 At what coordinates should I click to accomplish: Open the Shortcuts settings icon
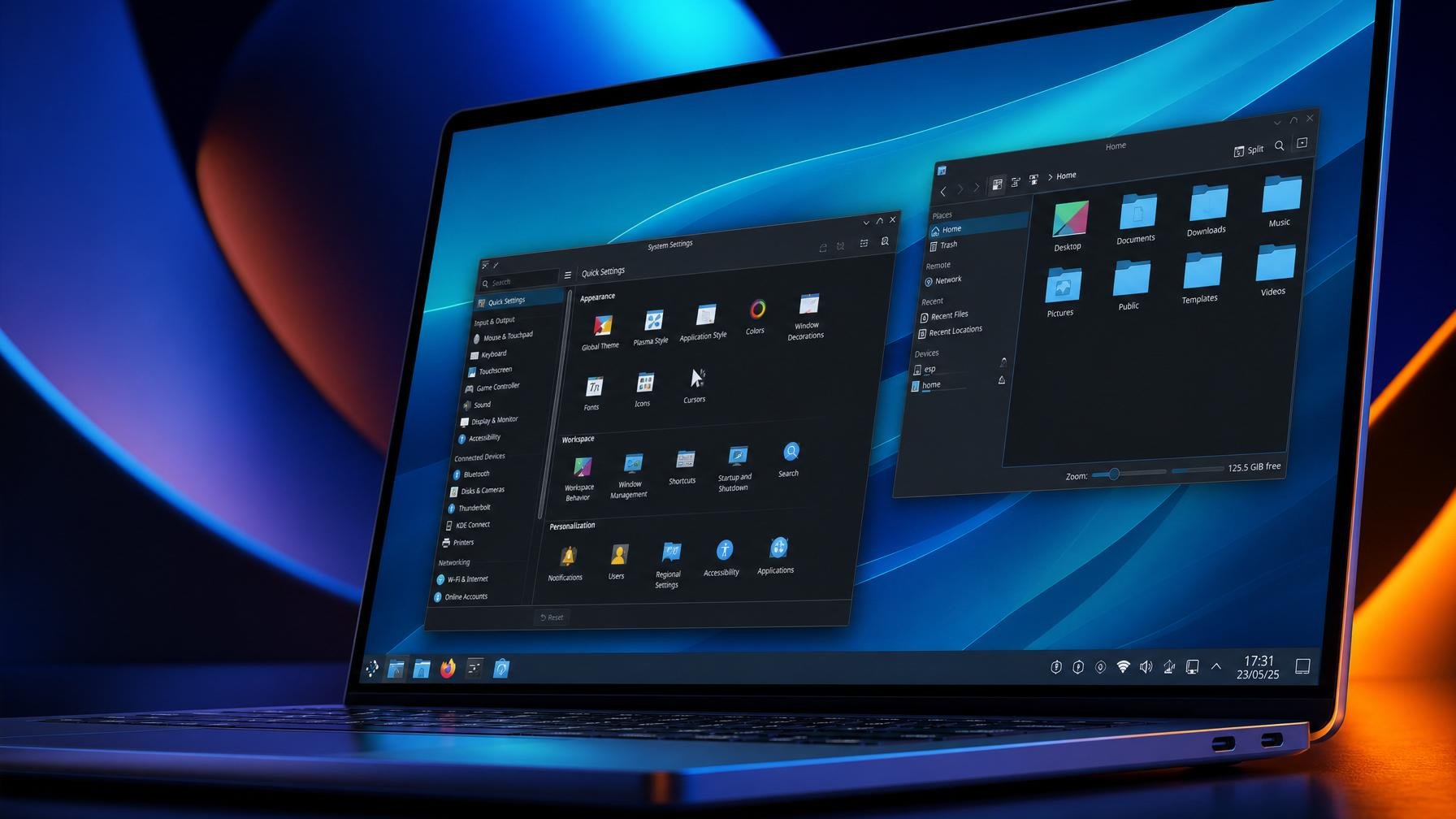coord(683,466)
